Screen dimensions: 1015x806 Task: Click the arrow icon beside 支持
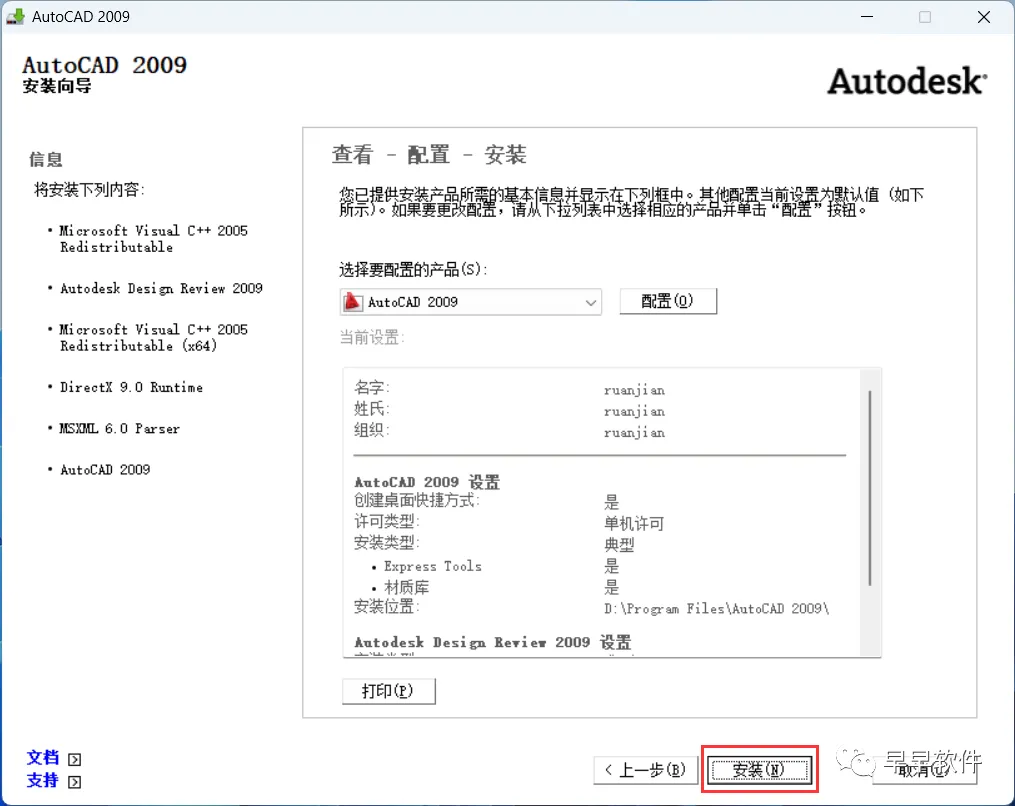tap(74, 782)
